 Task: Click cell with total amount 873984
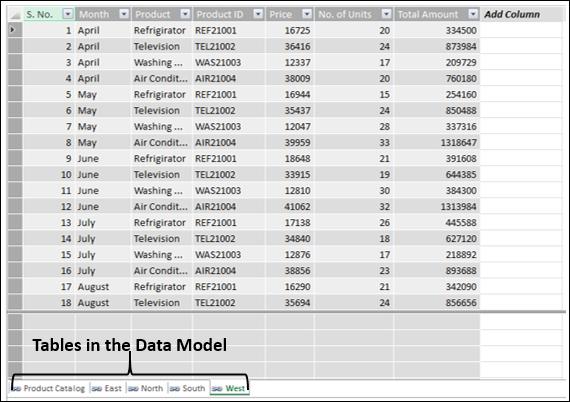click(437, 46)
